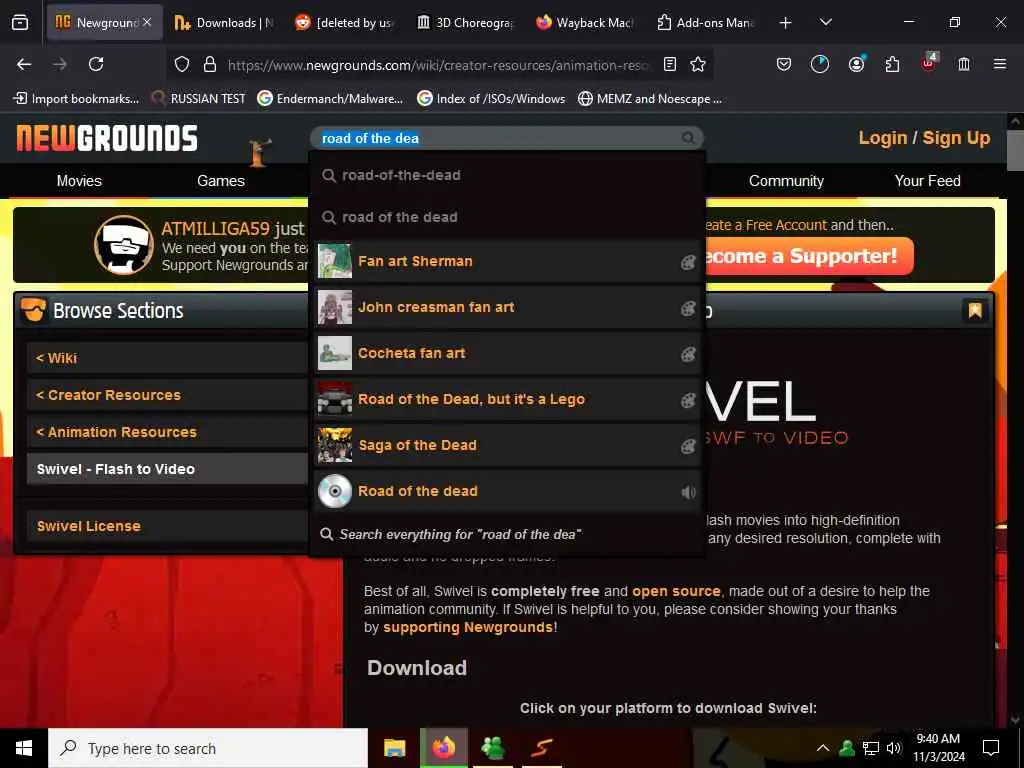Open the extensions puzzle piece icon
Image resolution: width=1024 pixels, height=768 pixels.
[892, 64]
